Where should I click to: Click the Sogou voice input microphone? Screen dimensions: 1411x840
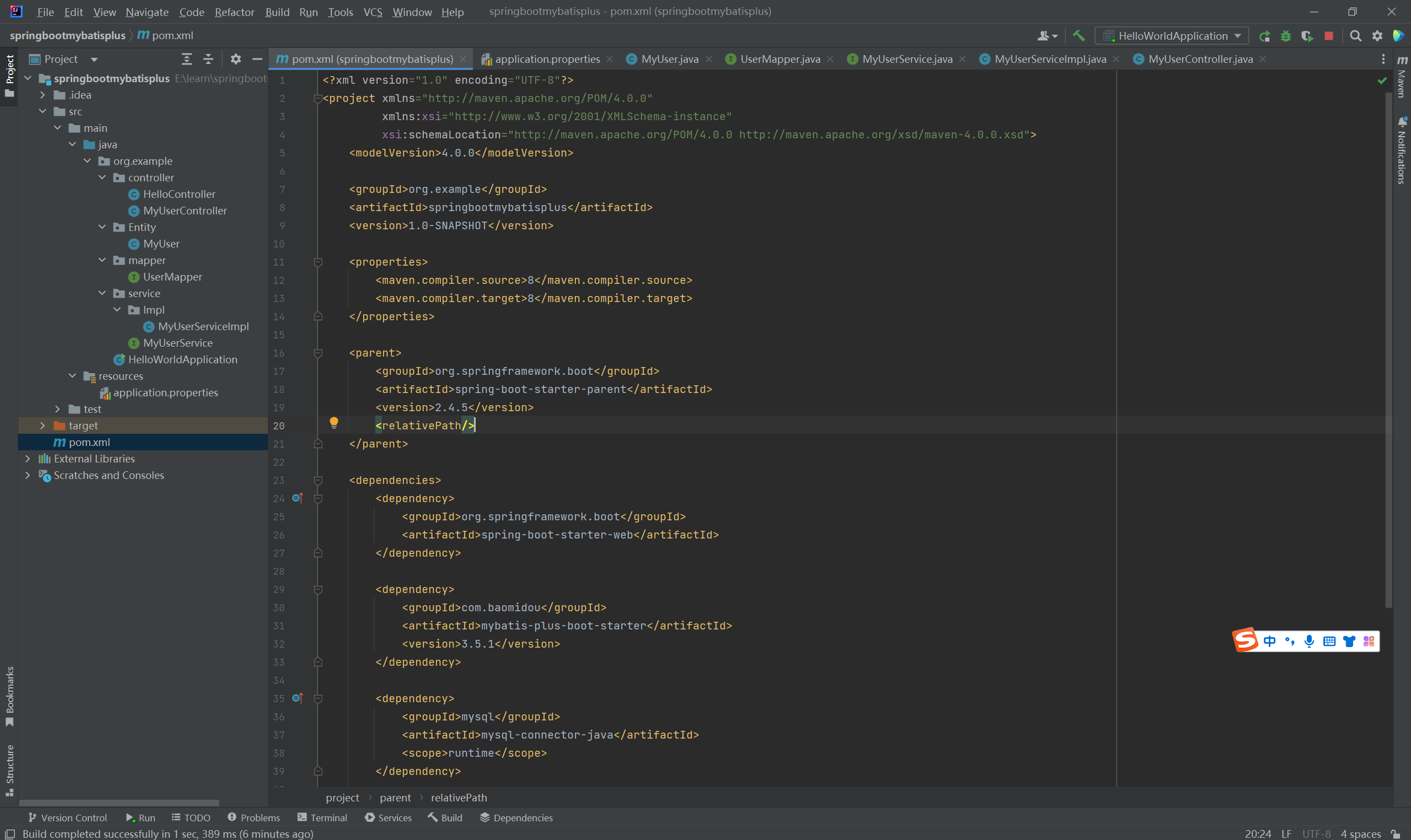tap(1309, 641)
